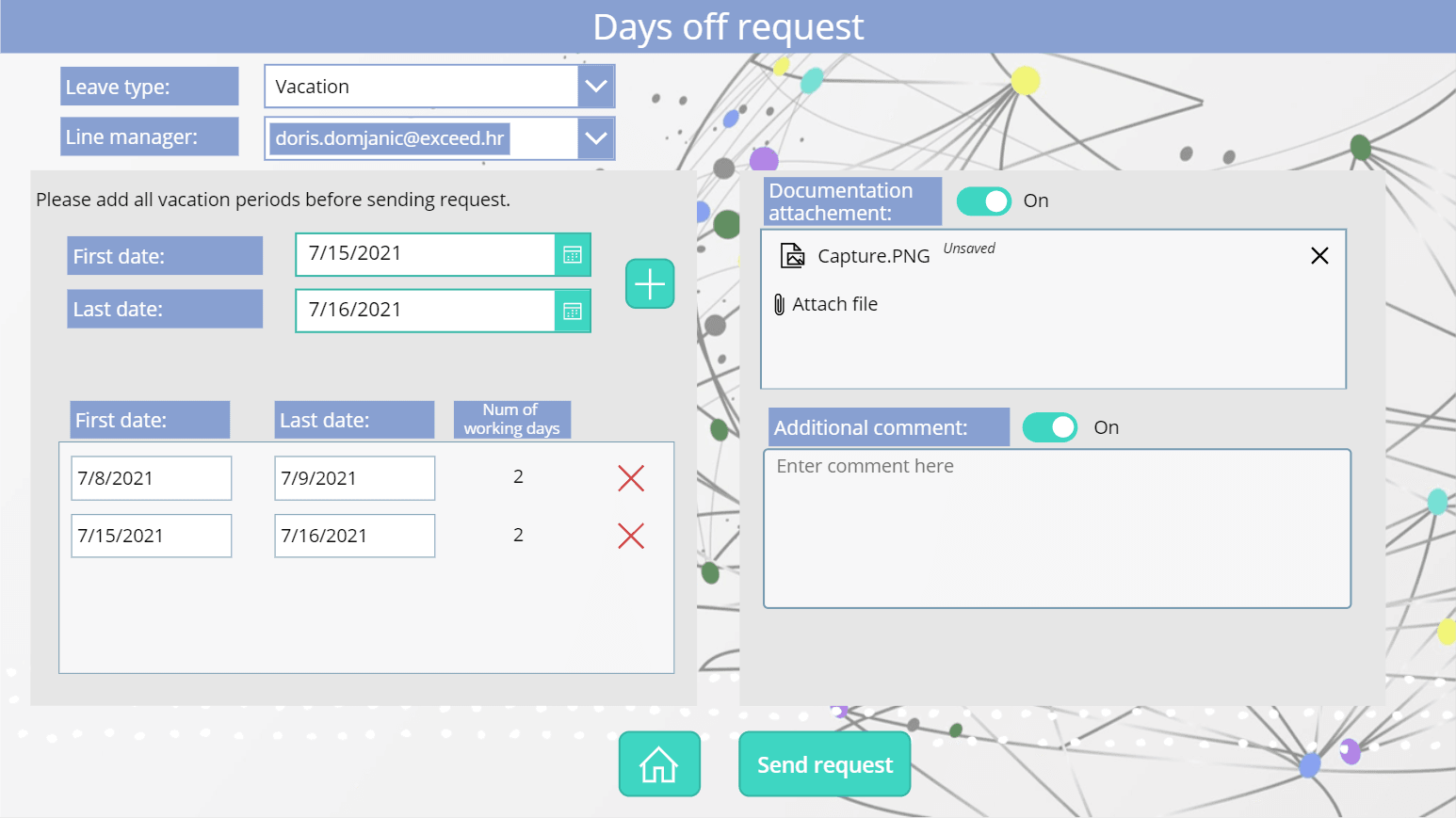The width and height of the screenshot is (1456, 818).
Task: Click the Enter comment here text box
Action: pyautogui.click(x=1057, y=528)
